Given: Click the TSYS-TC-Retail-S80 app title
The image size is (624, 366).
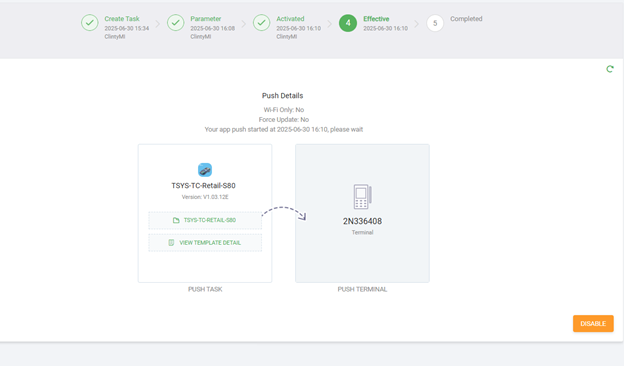Looking at the screenshot, I should pyautogui.click(x=203, y=185).
